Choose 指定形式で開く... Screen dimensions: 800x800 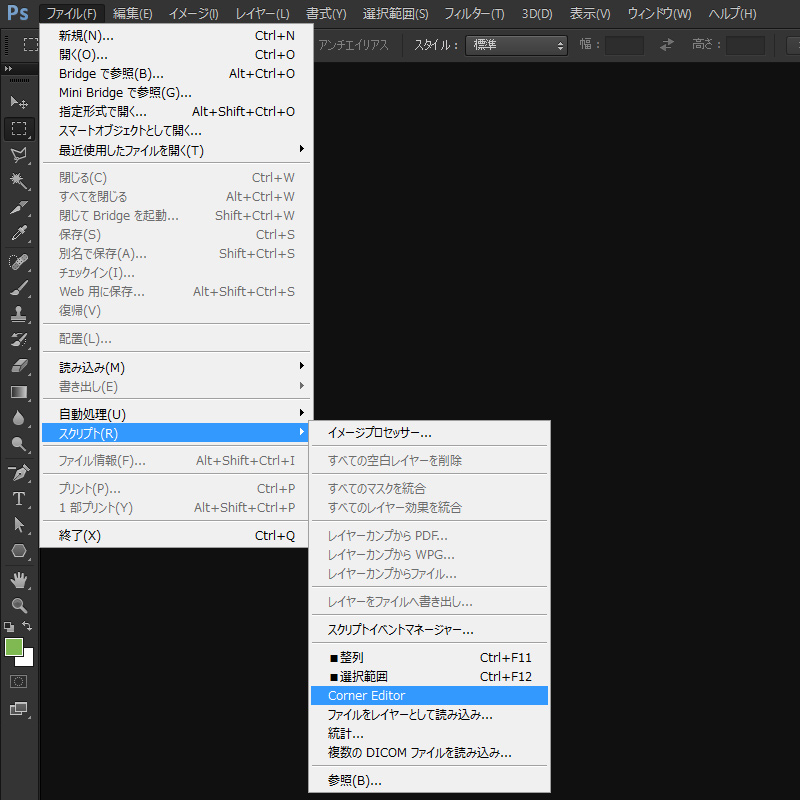pos(177,111)
